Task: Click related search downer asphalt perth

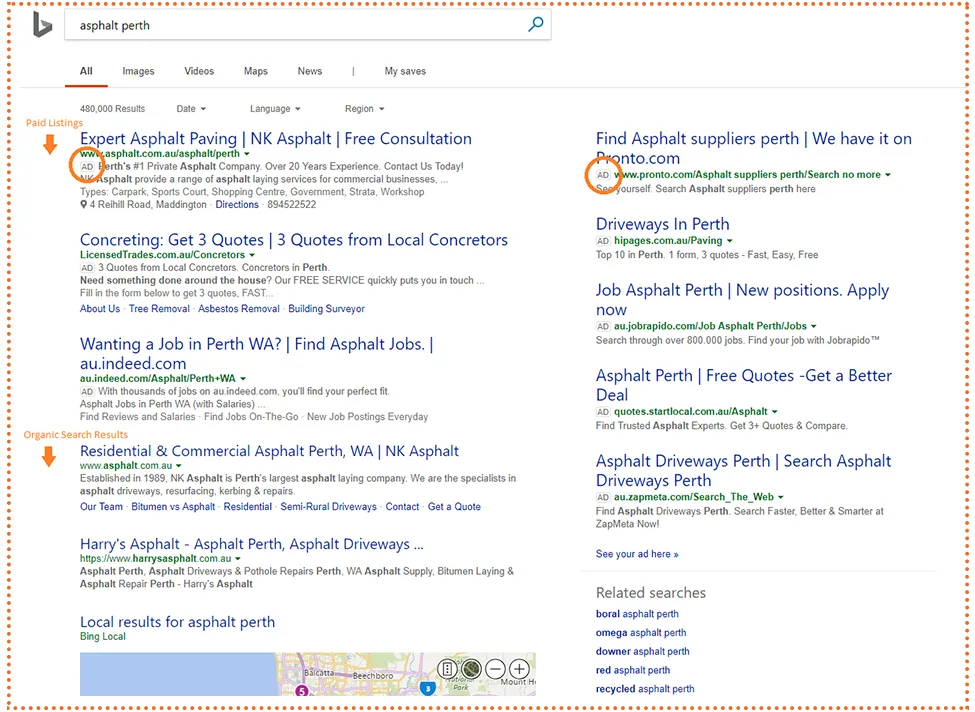Action: (x=642, y=652)
